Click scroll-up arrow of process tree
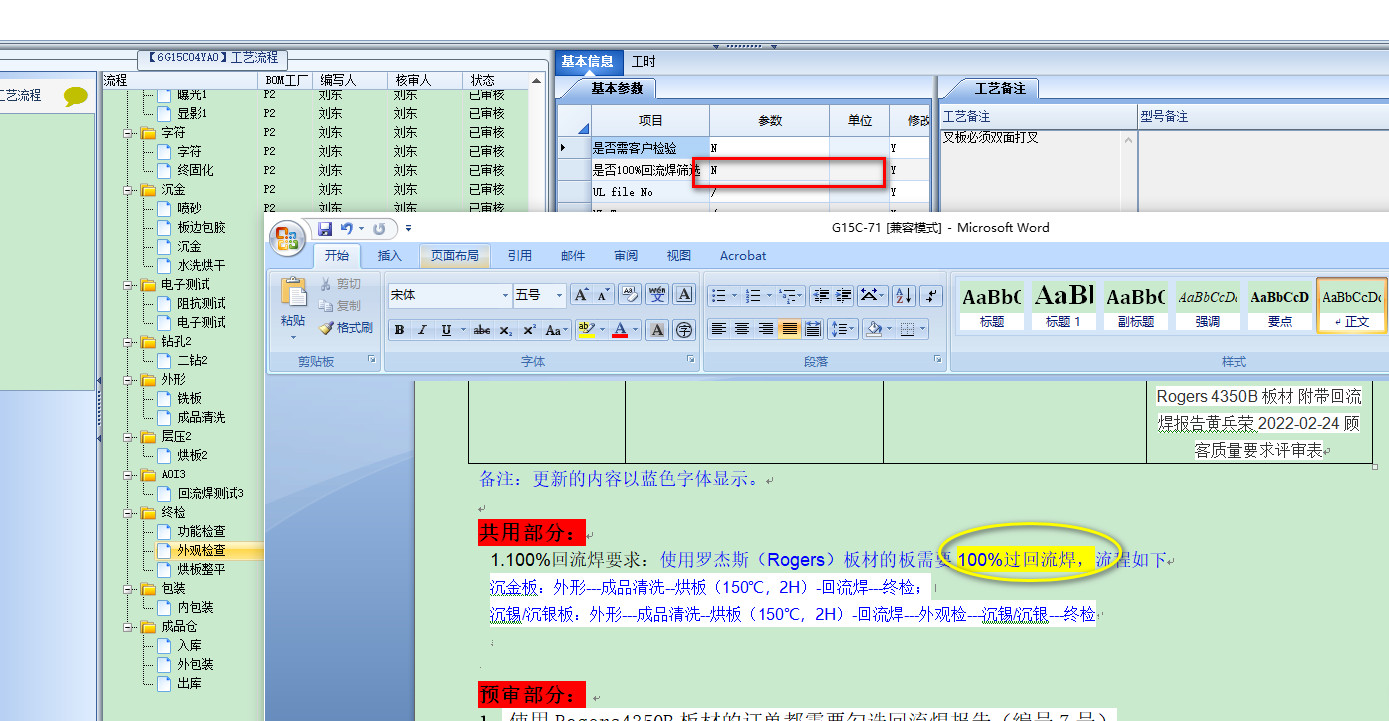 coord(538,81)
